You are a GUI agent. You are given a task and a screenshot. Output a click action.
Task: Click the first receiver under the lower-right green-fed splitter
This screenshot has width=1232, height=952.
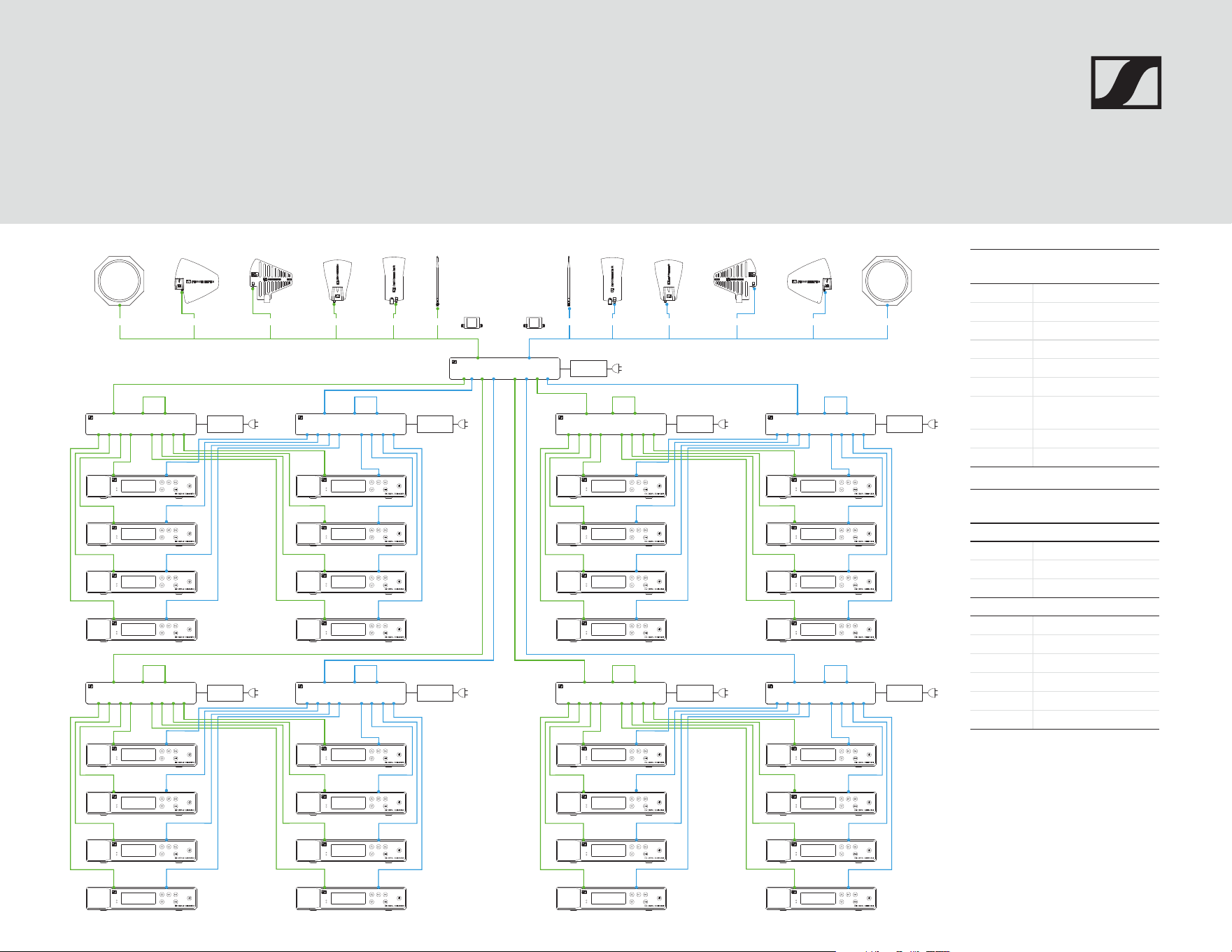point(611,756)
